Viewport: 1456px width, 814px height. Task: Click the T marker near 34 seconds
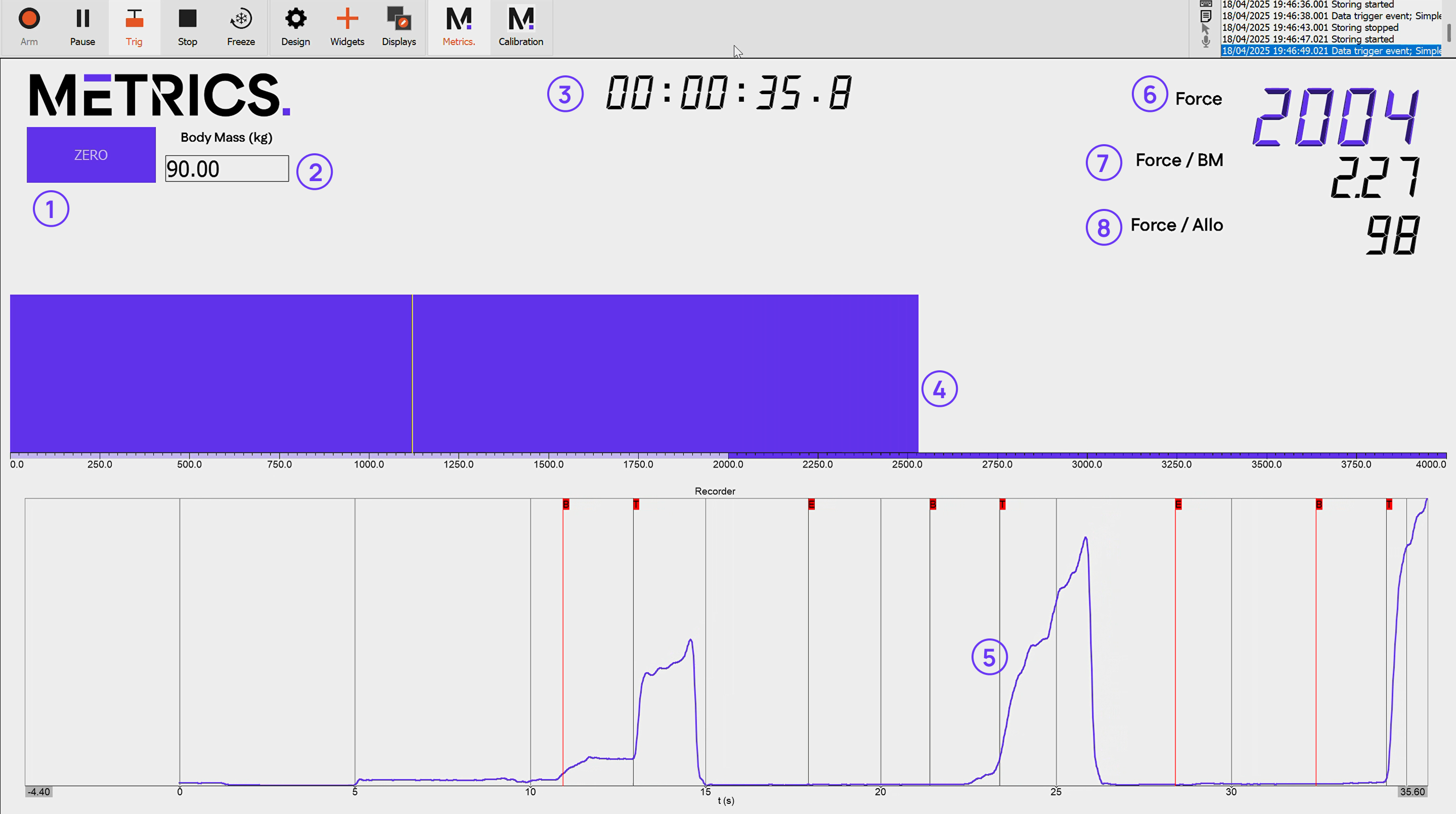tap(1389, 504)
